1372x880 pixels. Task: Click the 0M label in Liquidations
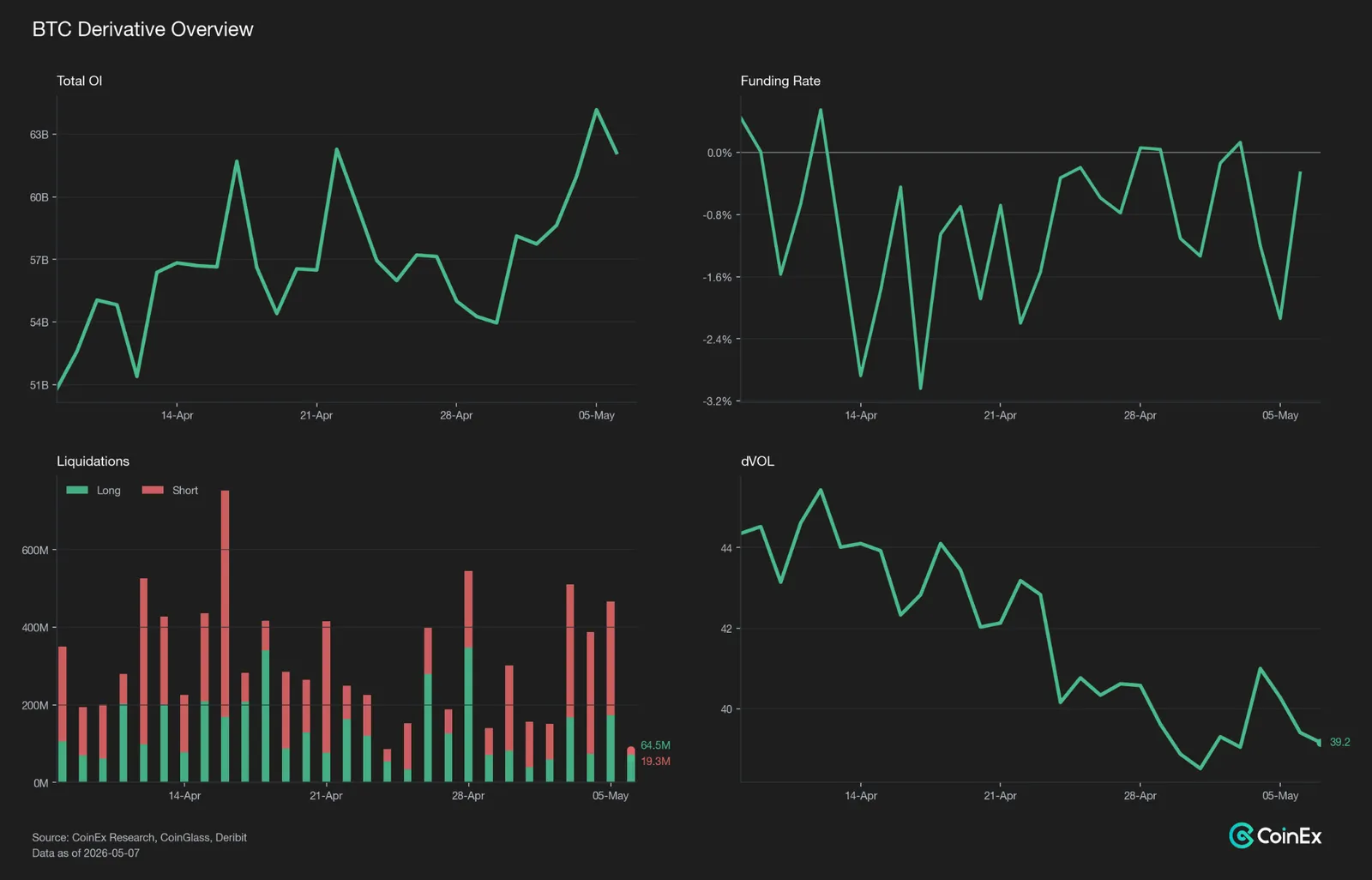click(40, 783)
